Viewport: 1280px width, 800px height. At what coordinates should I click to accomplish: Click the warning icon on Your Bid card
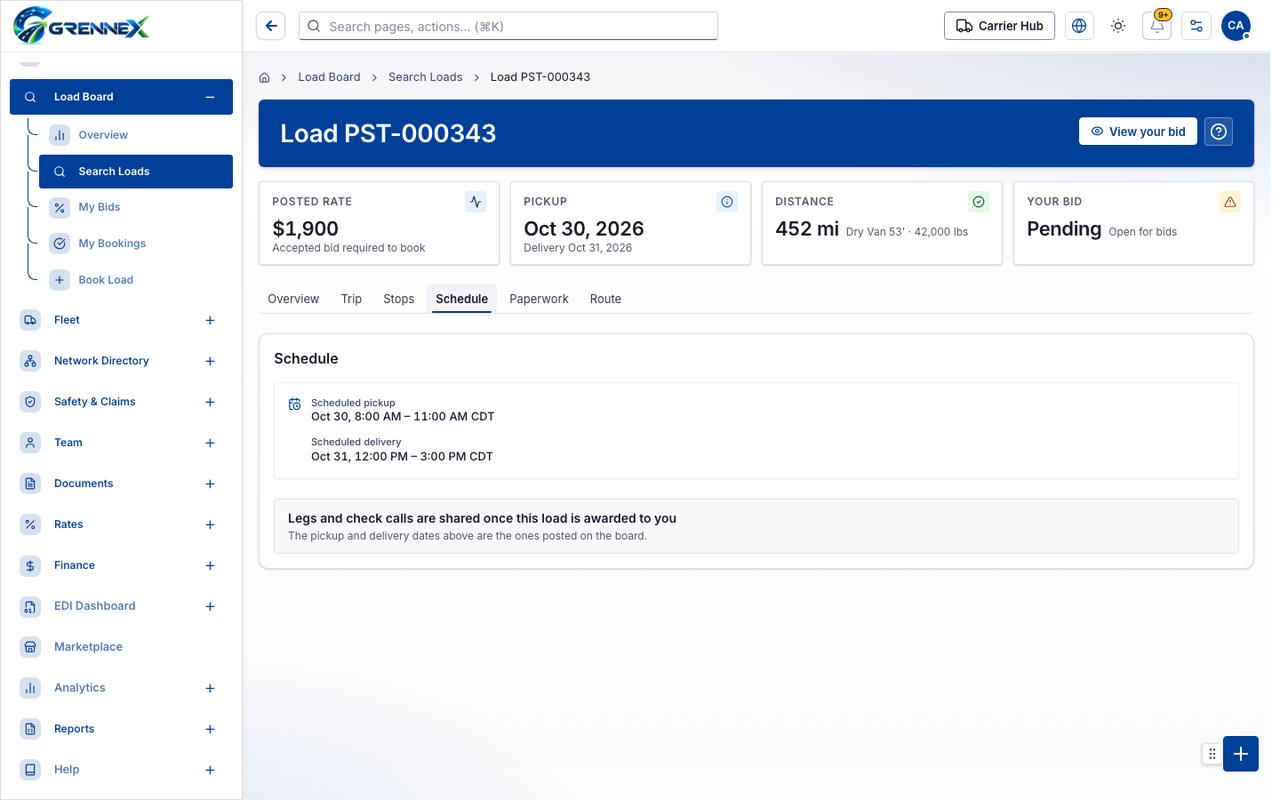[x=1230, y=202]
